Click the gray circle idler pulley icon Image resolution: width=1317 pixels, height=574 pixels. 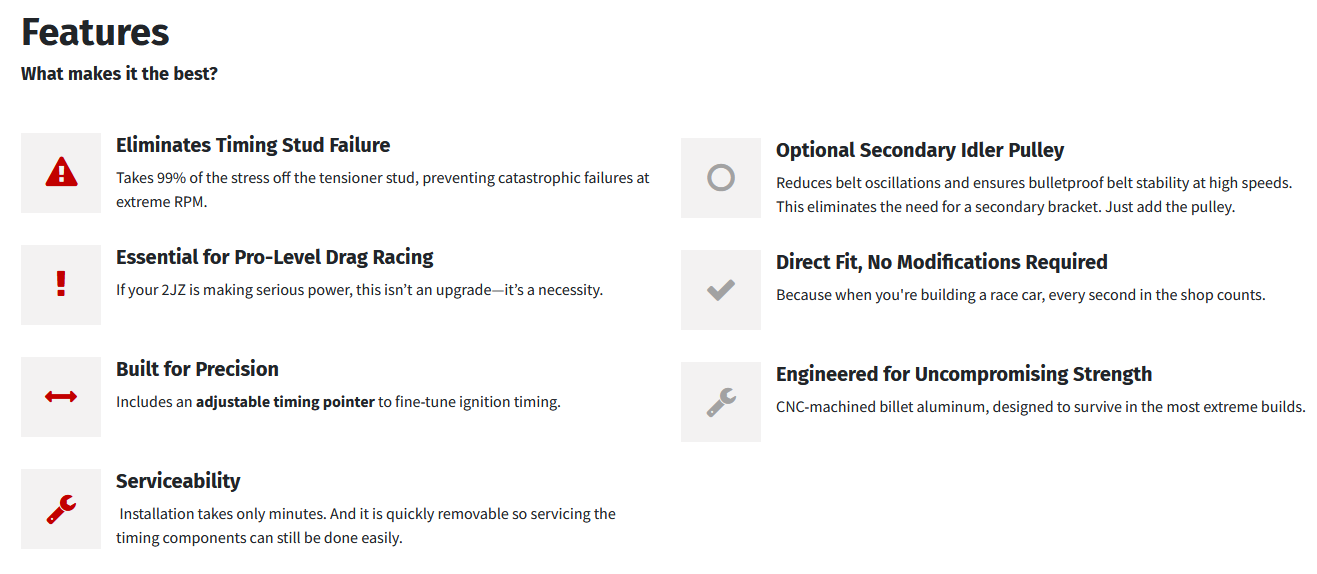(721, 178)
